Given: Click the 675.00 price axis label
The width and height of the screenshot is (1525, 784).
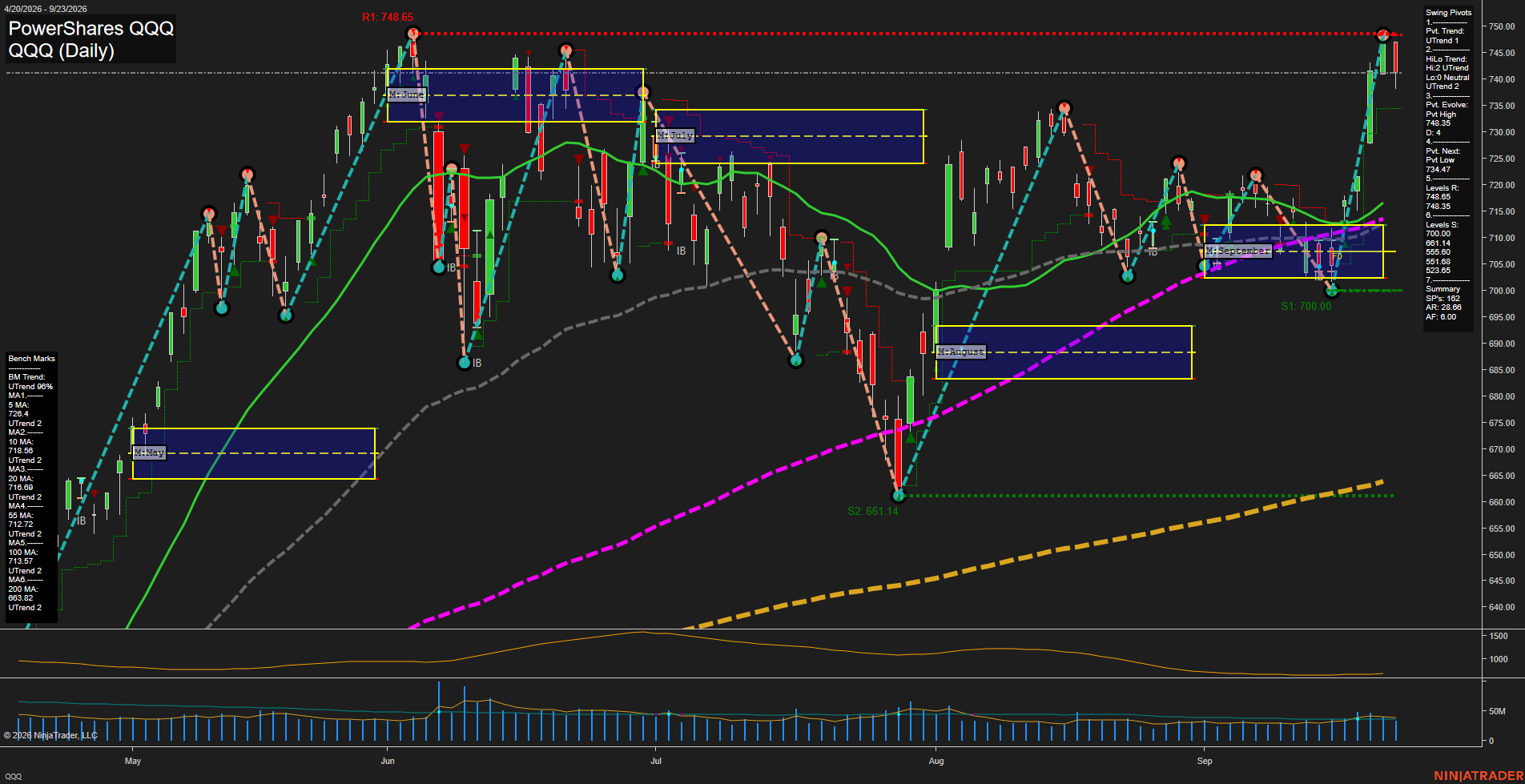Looking at the screenshot, I should coord(1502,423).
